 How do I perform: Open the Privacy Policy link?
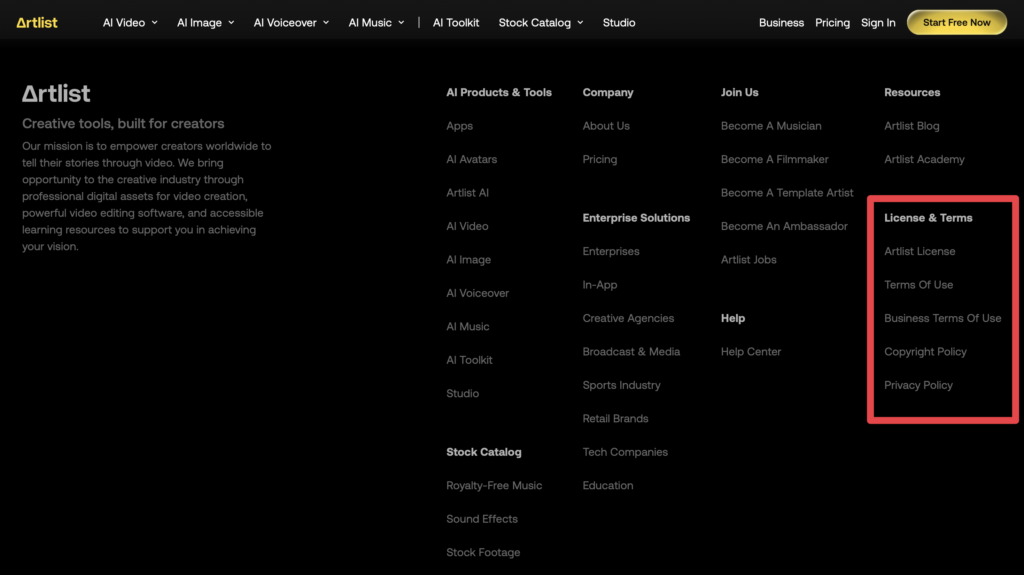(918, 384)
